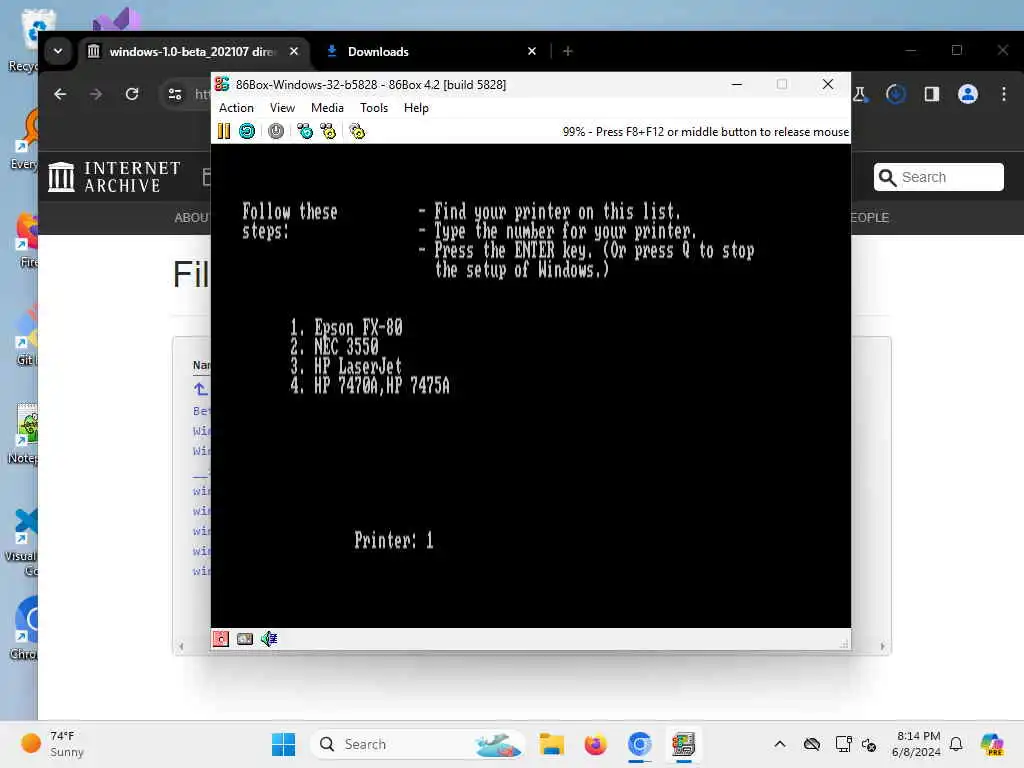
Task: Send Ctrl+Alt+Del to the guest
Action: (305, 131)
